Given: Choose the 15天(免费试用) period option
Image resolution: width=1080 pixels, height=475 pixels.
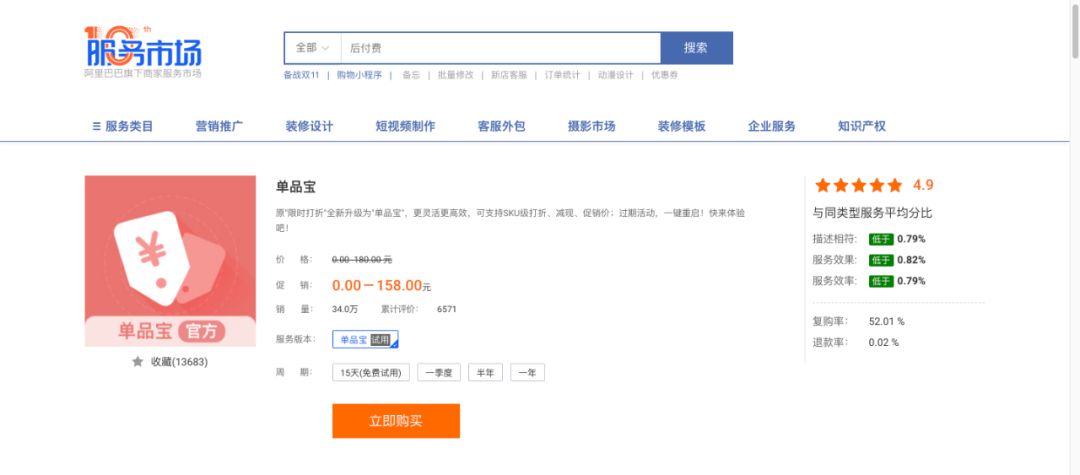Looking at the screenshot, I should (x=371, y=372).
